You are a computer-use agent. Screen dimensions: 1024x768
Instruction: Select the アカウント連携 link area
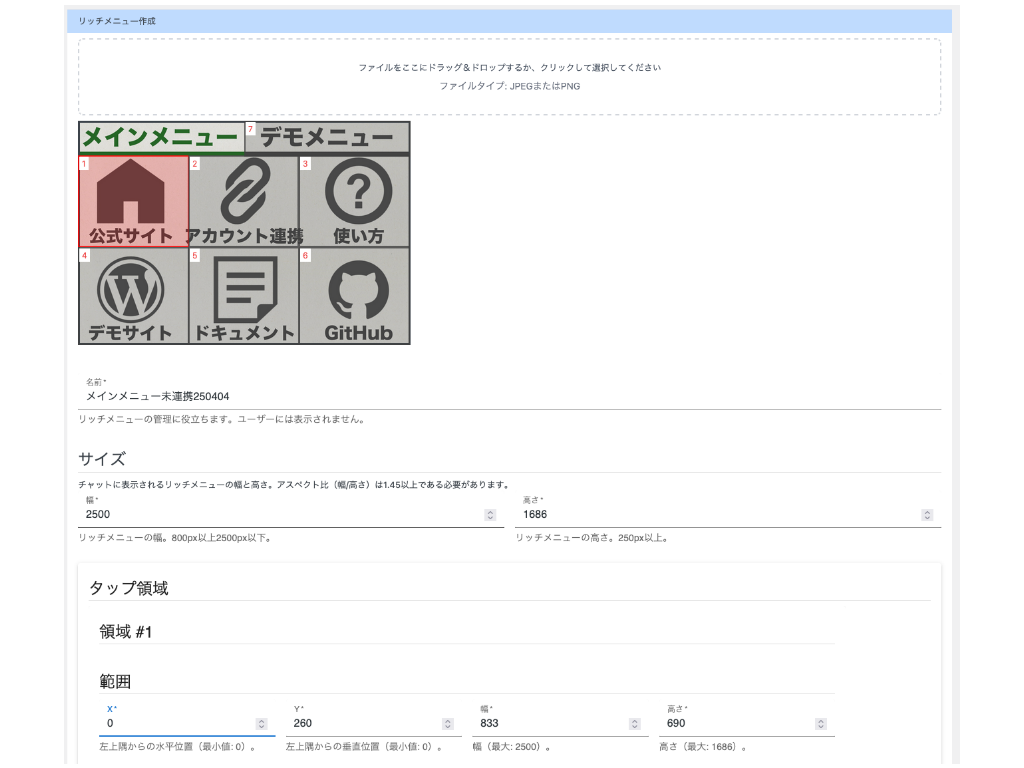click(244, 201)
